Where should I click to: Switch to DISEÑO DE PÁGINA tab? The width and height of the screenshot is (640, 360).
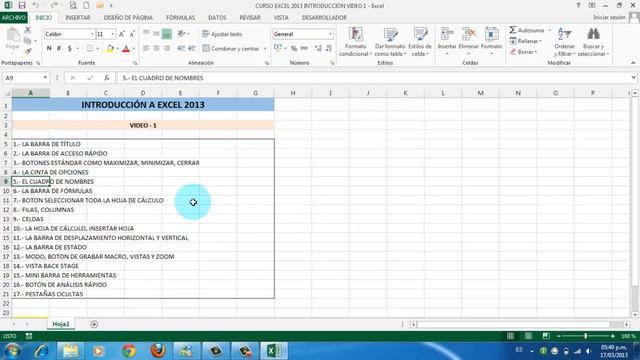128,18
